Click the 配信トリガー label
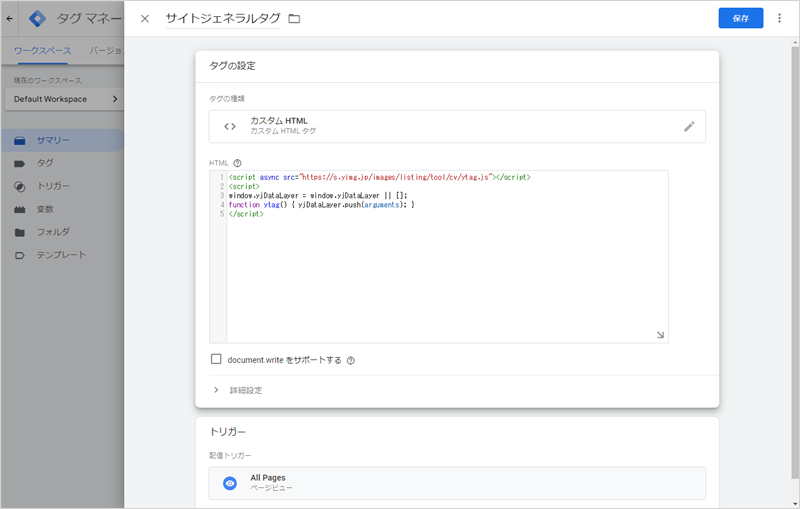Viewport: 800px width, 509px height. [x=230, y=455]
